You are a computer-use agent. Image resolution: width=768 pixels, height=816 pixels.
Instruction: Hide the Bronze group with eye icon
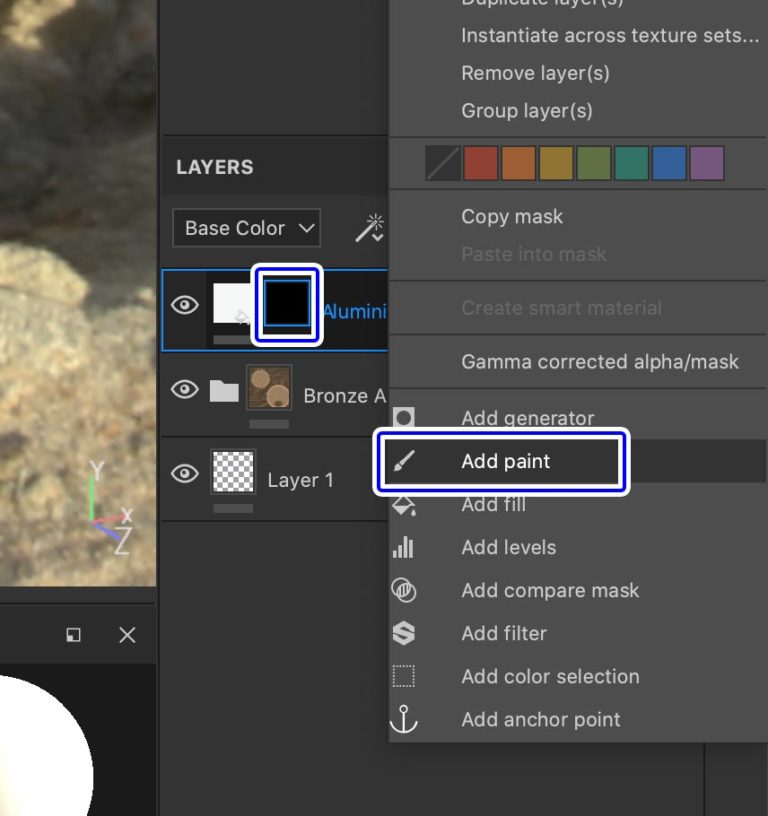pyautogui.click(x=185, y=389)
